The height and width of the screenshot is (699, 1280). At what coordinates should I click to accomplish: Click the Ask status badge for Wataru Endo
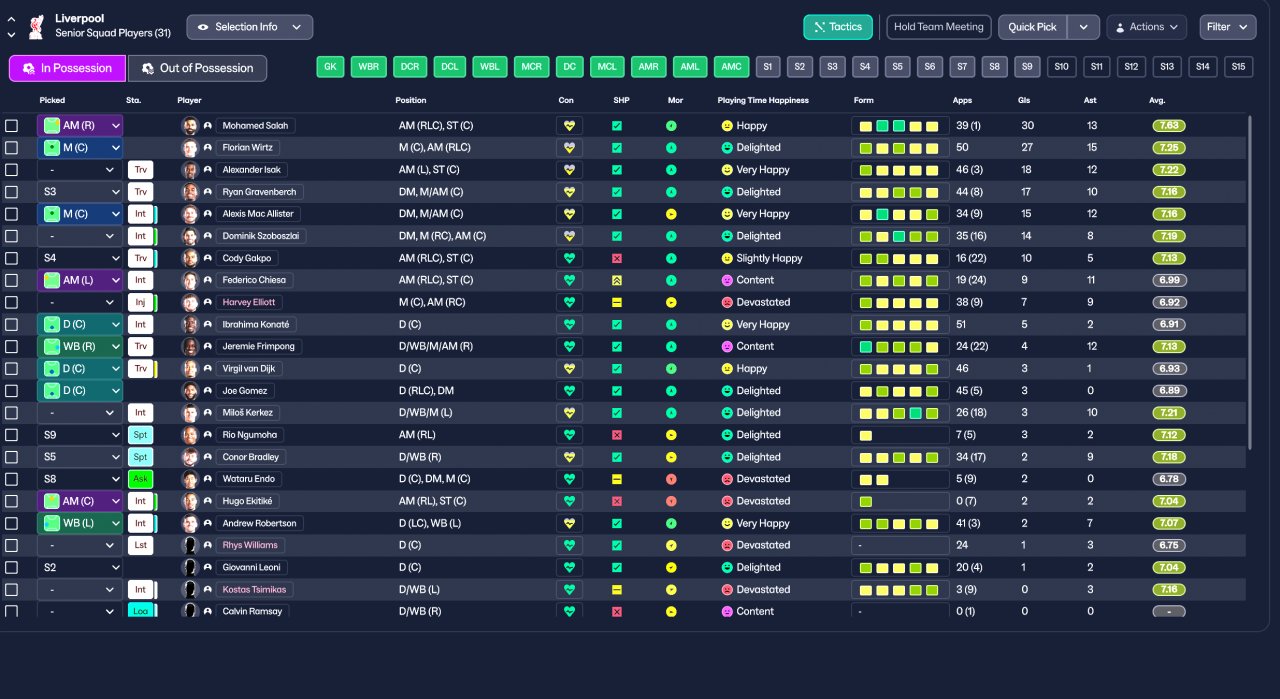point(141,479)
